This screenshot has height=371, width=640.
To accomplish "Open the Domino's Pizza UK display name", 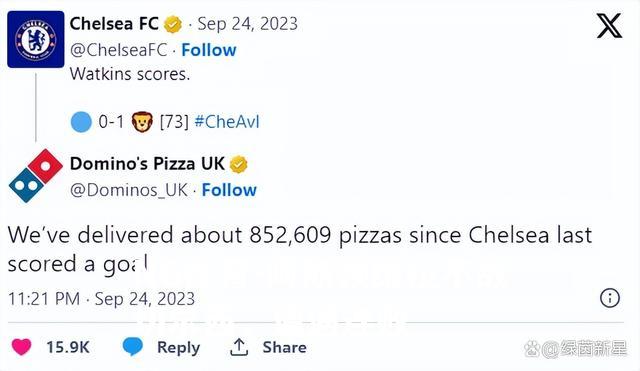I will point(147,164).
